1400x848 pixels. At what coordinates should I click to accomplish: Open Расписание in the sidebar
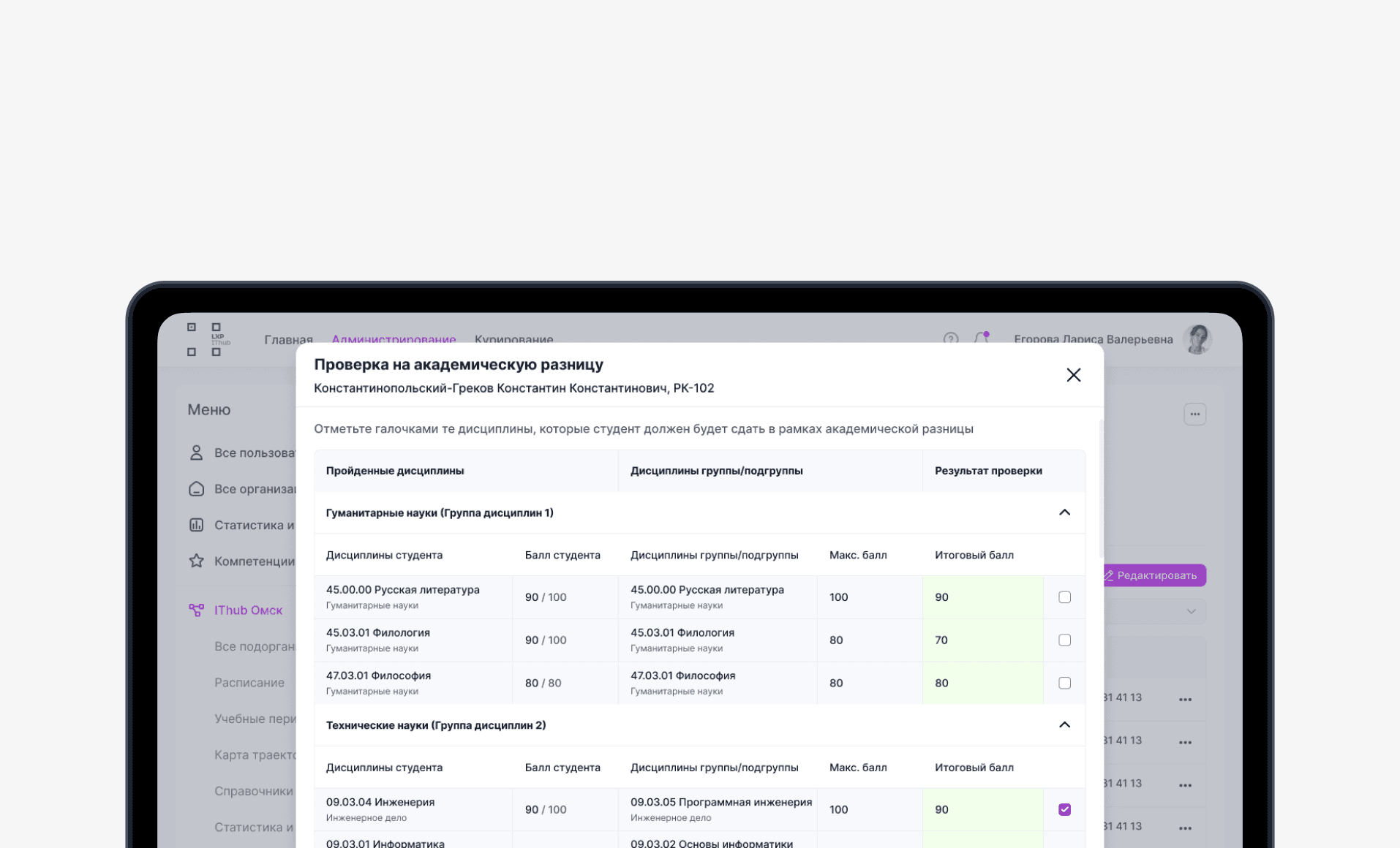coord(249,682)
